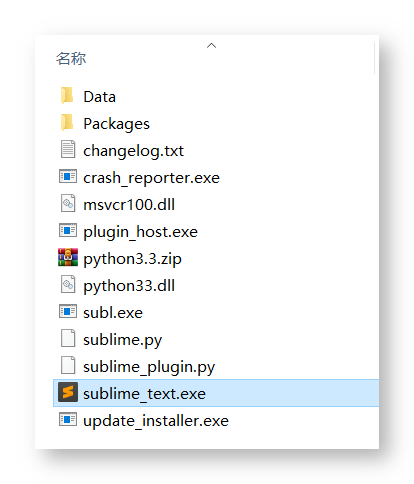Select the Packages folder icon
Viewport: 414px width, 484px height.
(68, 123)
